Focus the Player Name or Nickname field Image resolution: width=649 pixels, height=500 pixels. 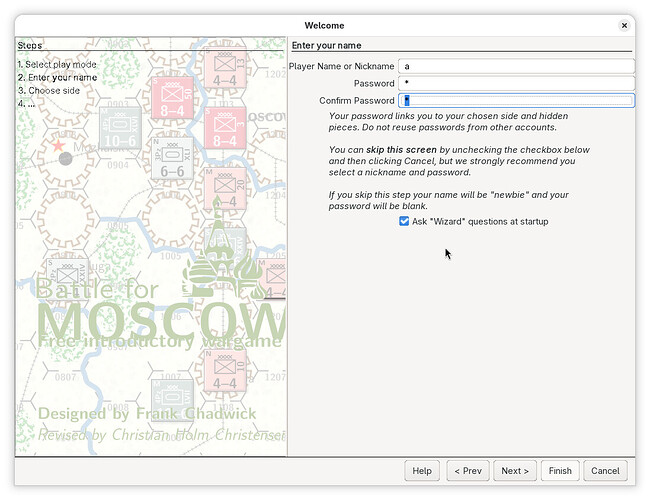(516, 66)
